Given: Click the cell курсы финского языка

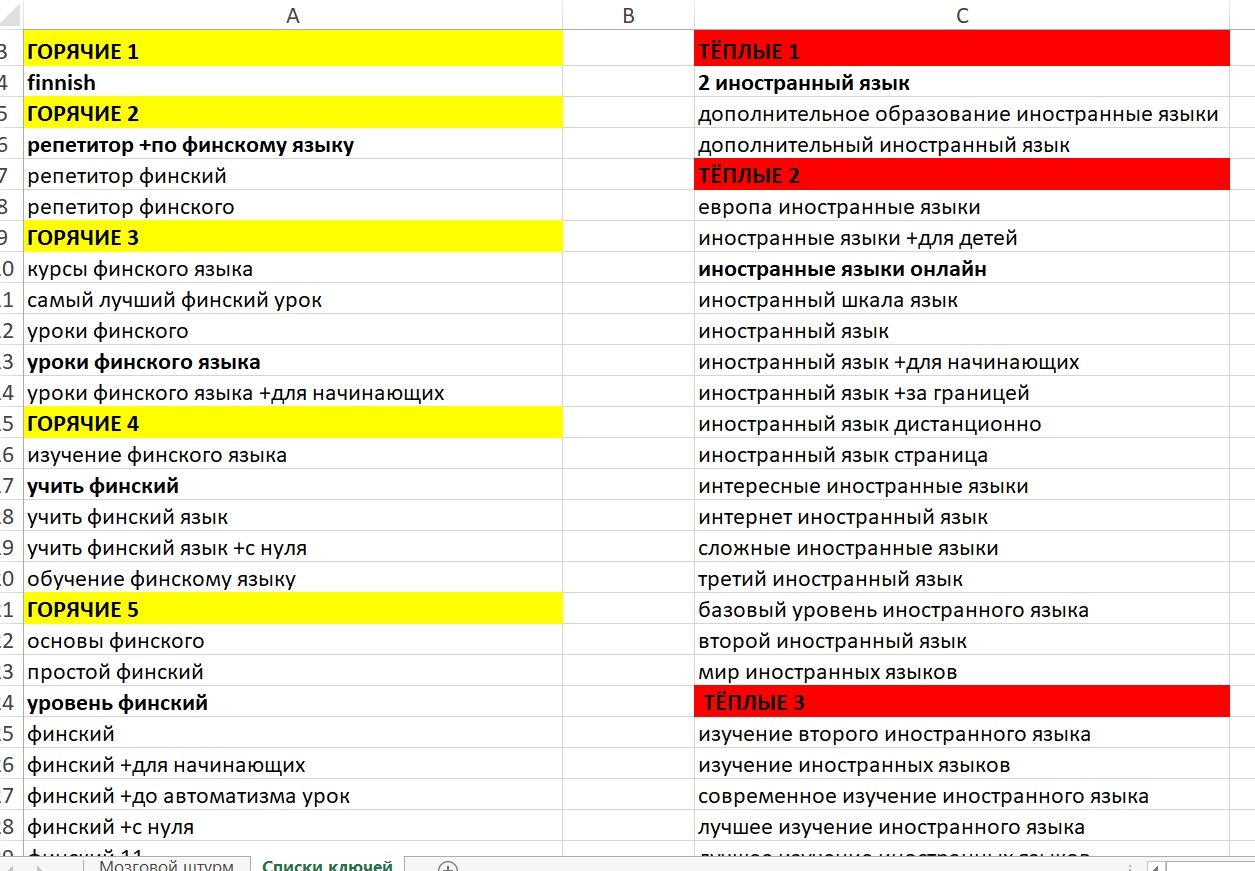Looking at the screenshot, I should pyautogui.click(x=293, y=268).
